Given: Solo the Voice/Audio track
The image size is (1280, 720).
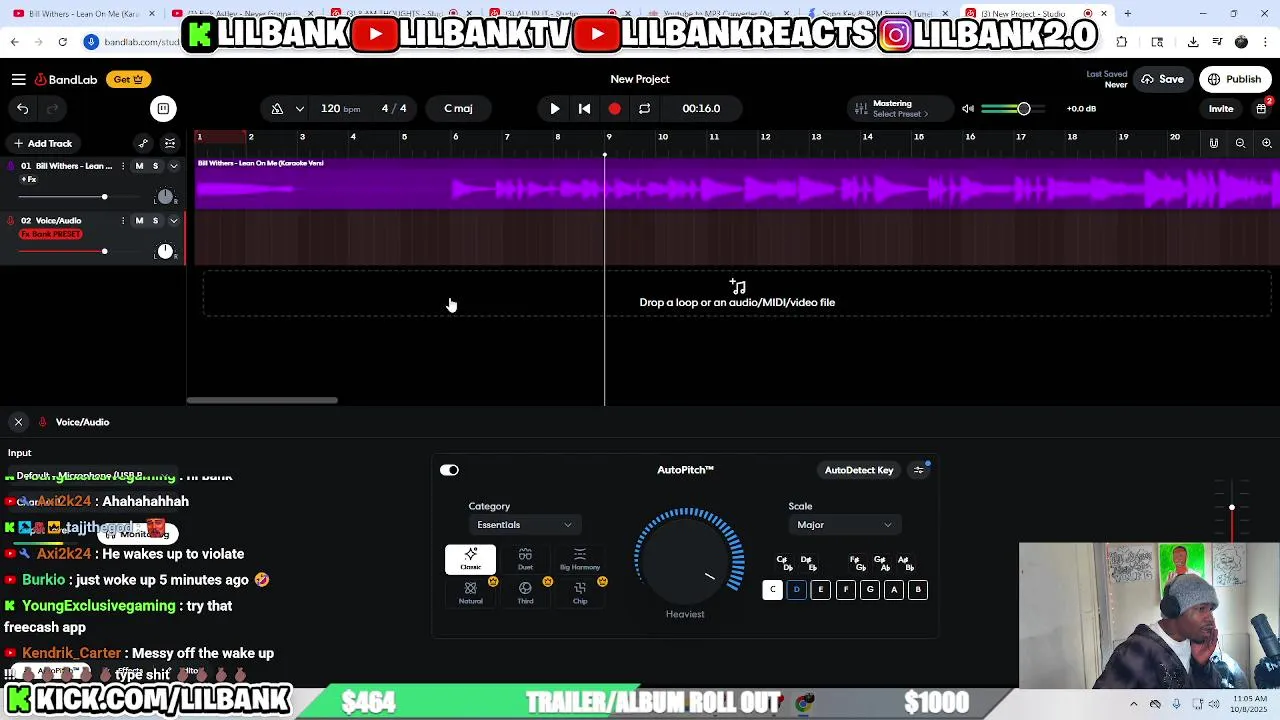Looking at the screenshot, I should tap(155, 221).
